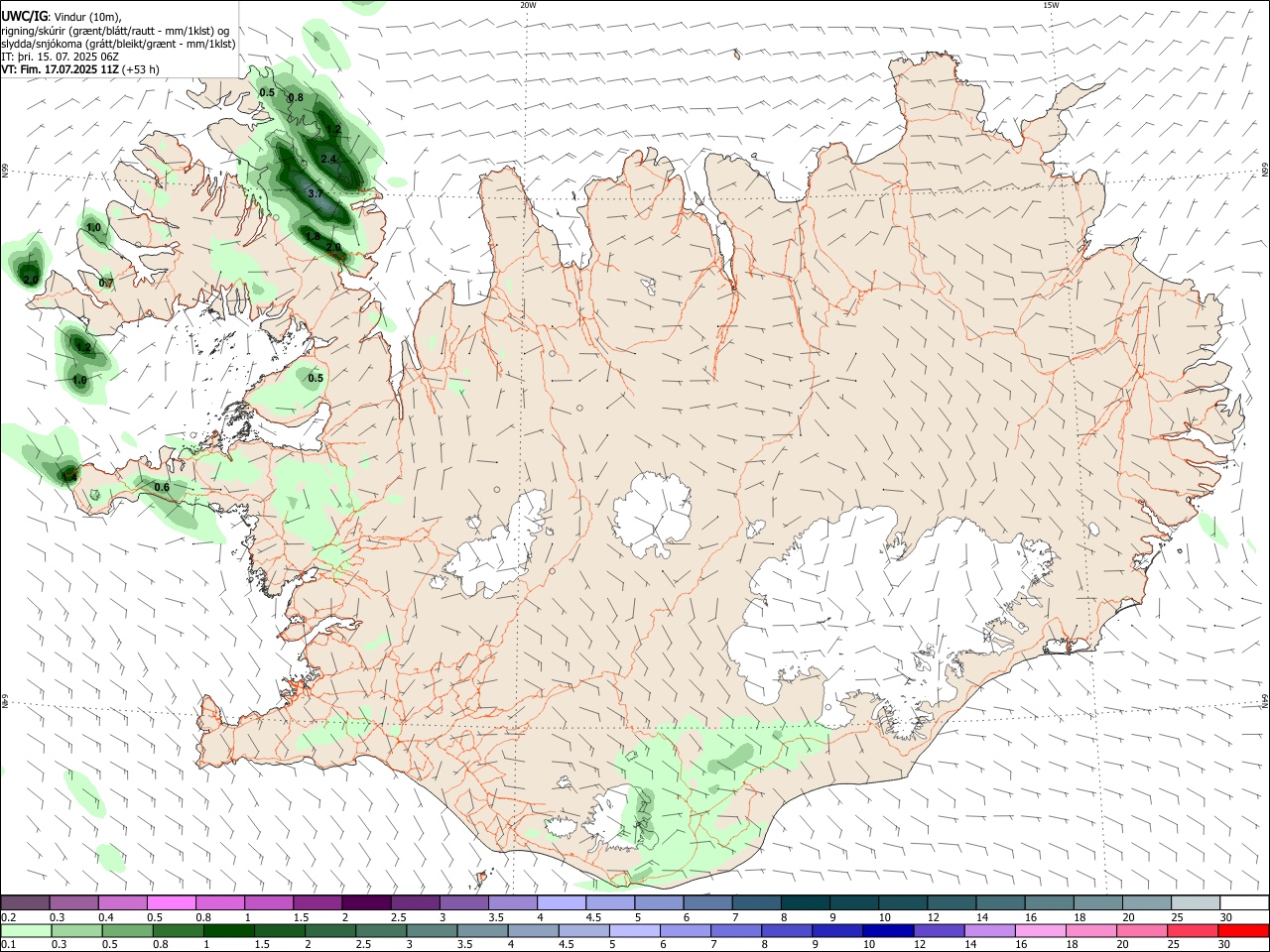Click the 'IT: þri. 15. 07. 2025 06Z' line
Screen dimensions: 1270x952
[x=61, y=57]
